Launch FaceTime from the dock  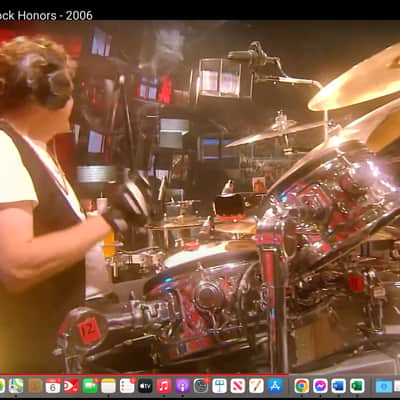tap(90, 386)
